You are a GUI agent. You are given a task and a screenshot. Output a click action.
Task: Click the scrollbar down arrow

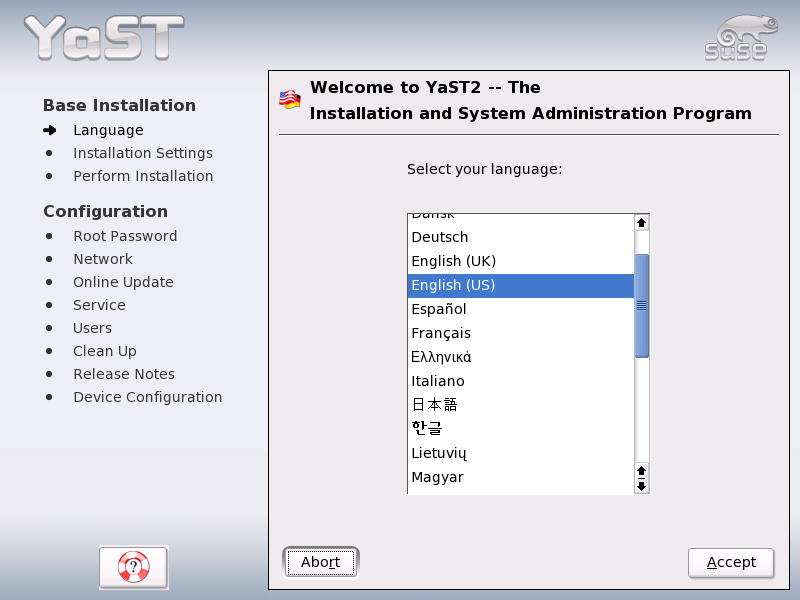pyautogui.click(x=640, y=487)
